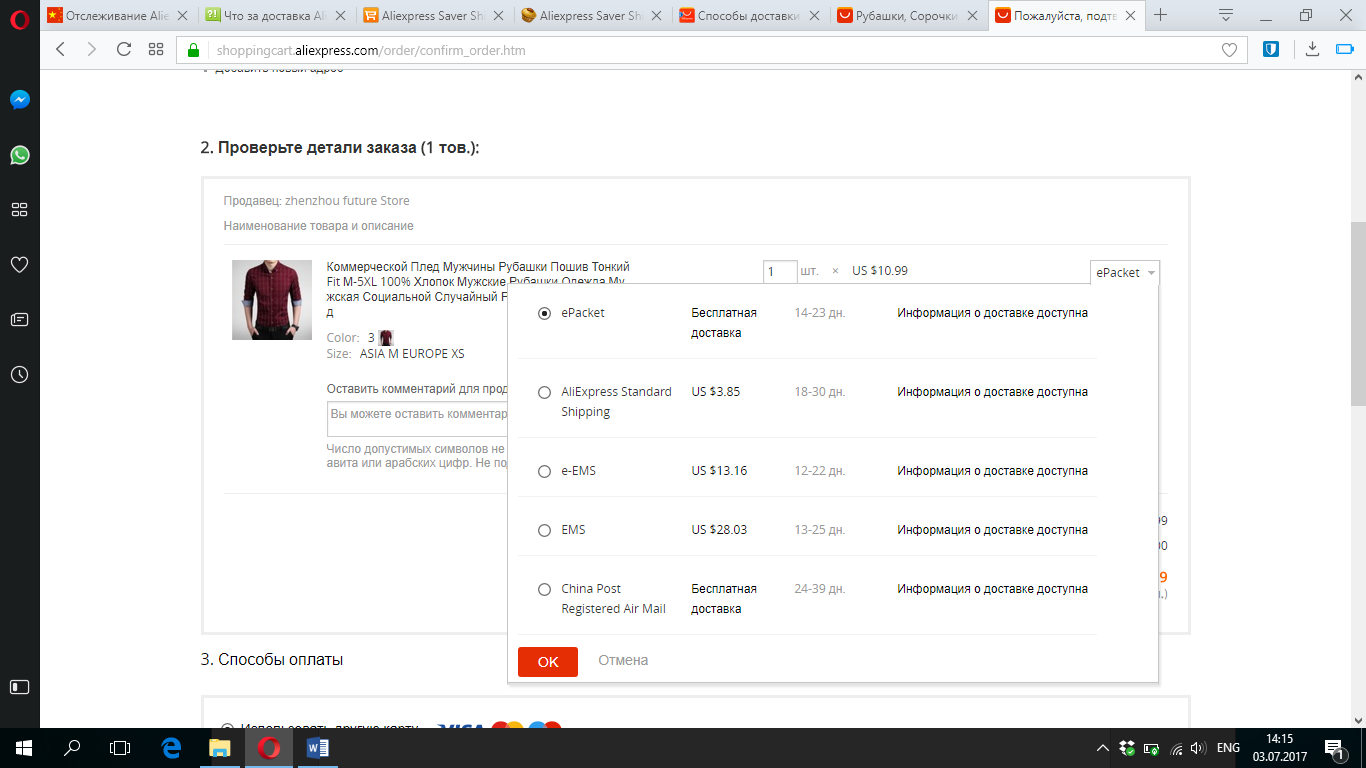Open a new tab with plus
This screenshot has width=1366, height=768.
(x=1160, y=15)
